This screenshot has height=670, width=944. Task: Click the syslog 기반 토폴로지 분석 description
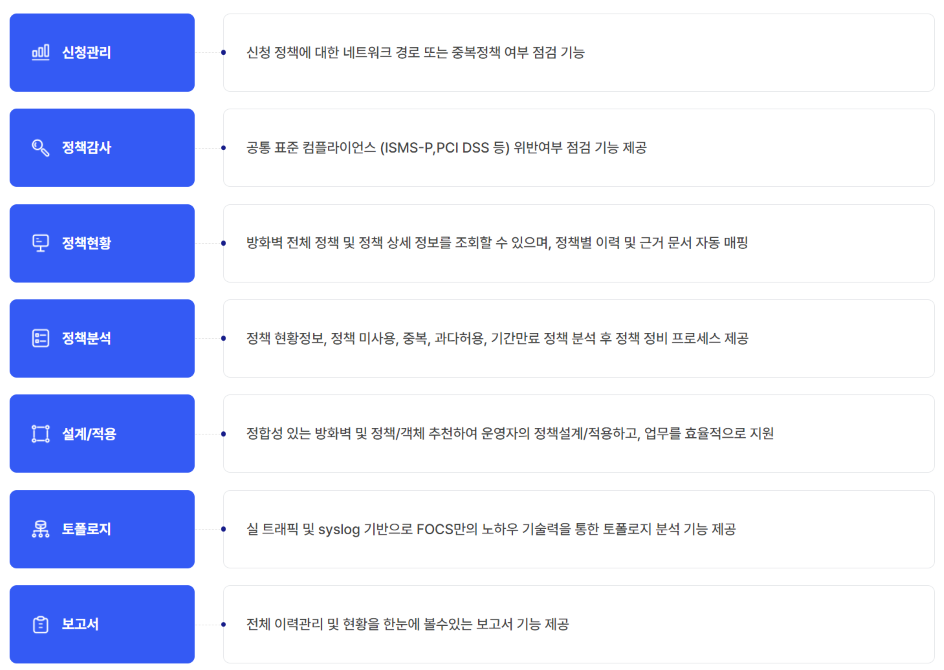coord(491,529)
